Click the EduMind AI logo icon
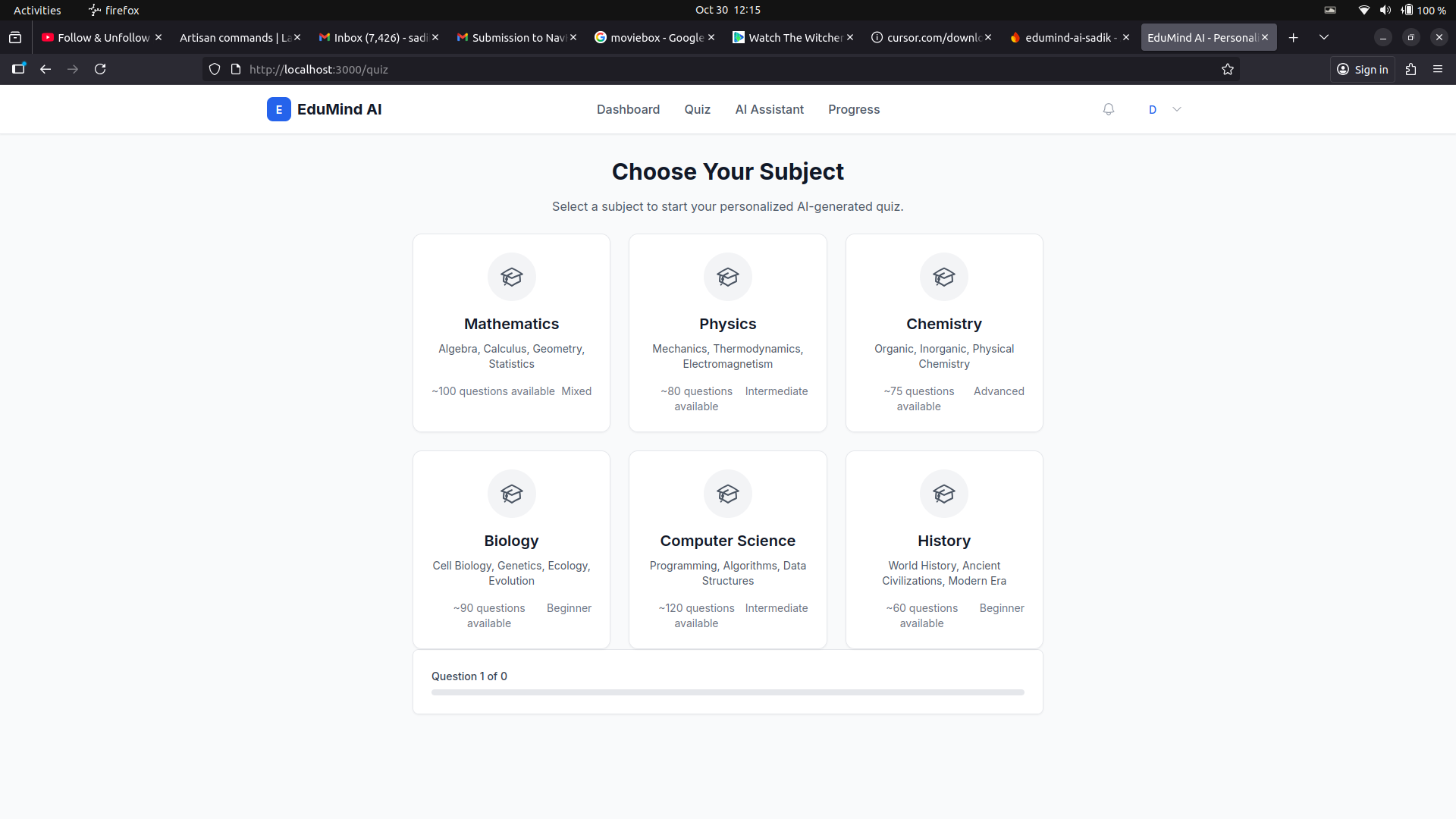Image resolution: width=1456 pixels, height=819 pixels. pyautogui.click(x=278, y=109)
